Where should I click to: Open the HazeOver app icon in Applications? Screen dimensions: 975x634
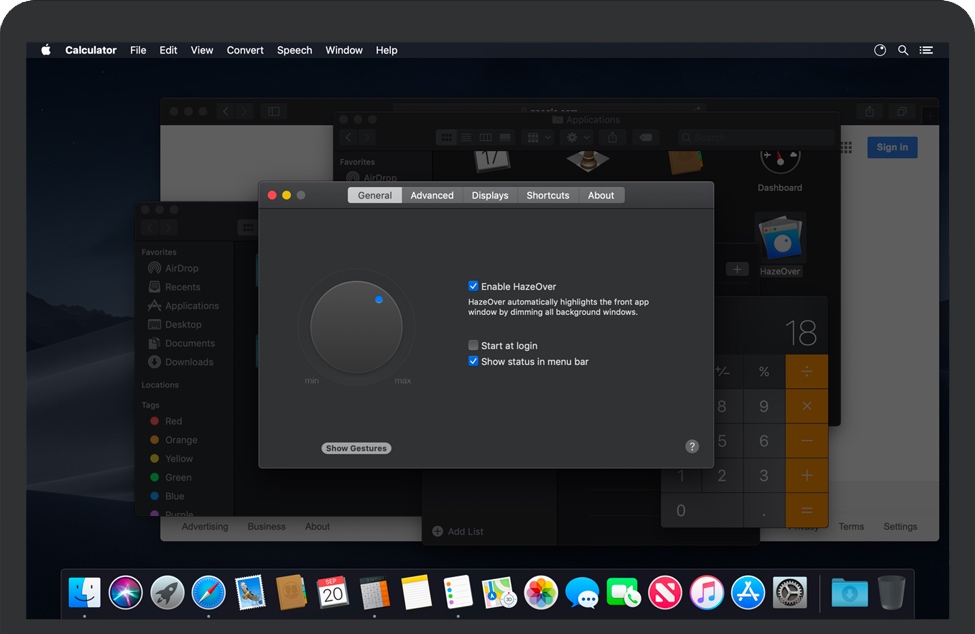click(780, 240)
